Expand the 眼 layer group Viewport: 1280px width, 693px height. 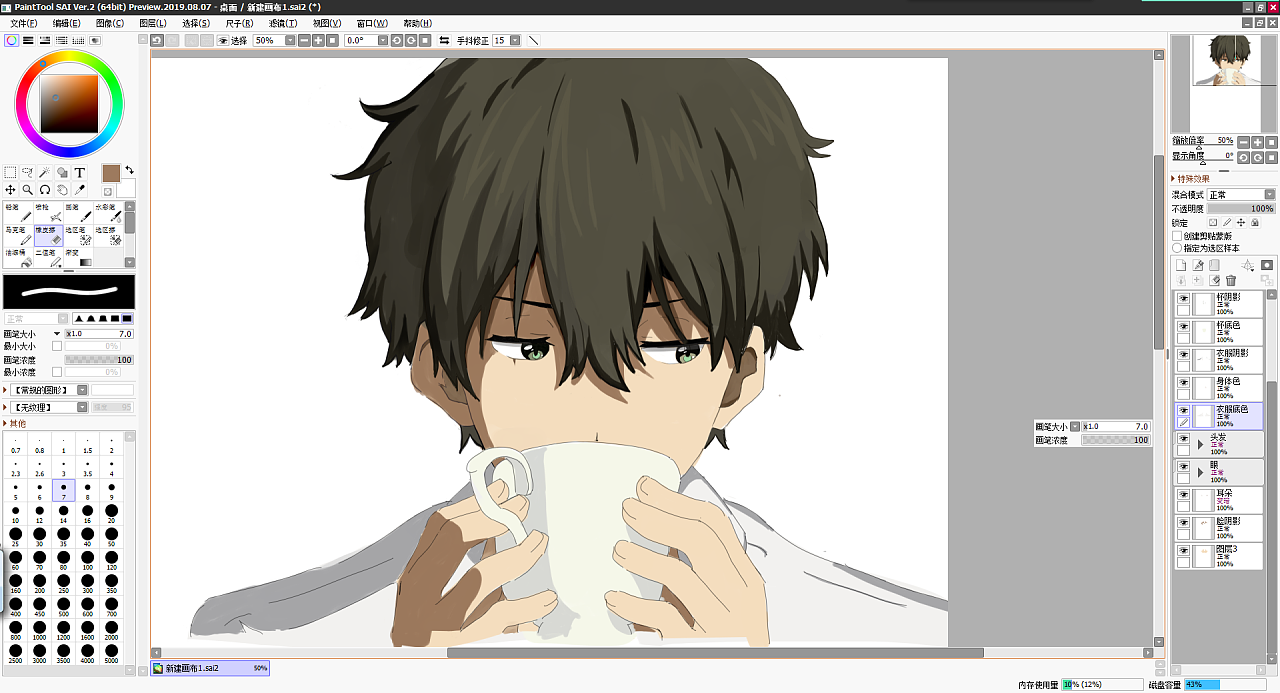(1201, 472)
